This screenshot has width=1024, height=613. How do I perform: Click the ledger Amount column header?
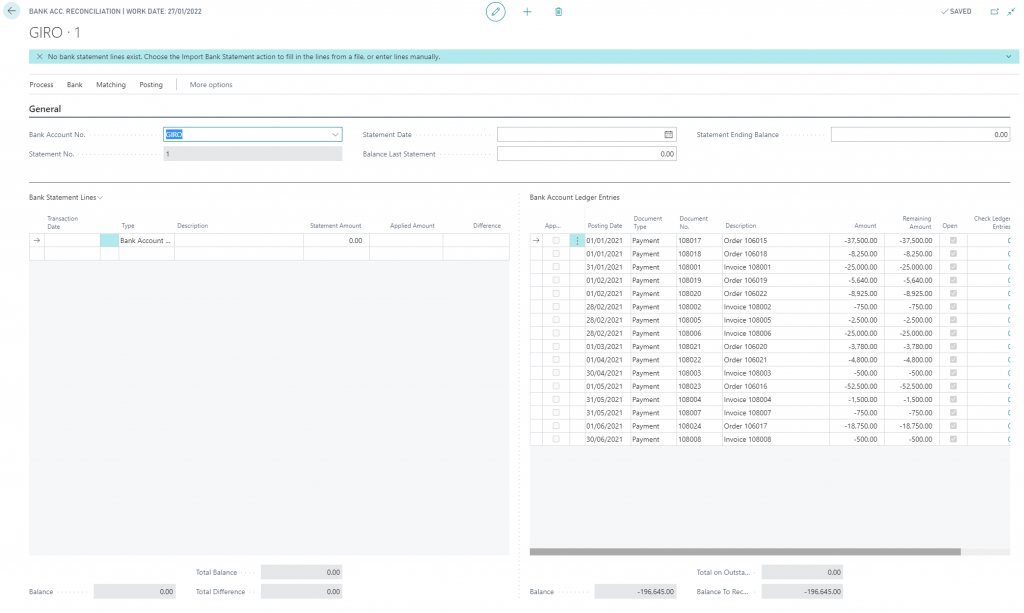point(865,226)
